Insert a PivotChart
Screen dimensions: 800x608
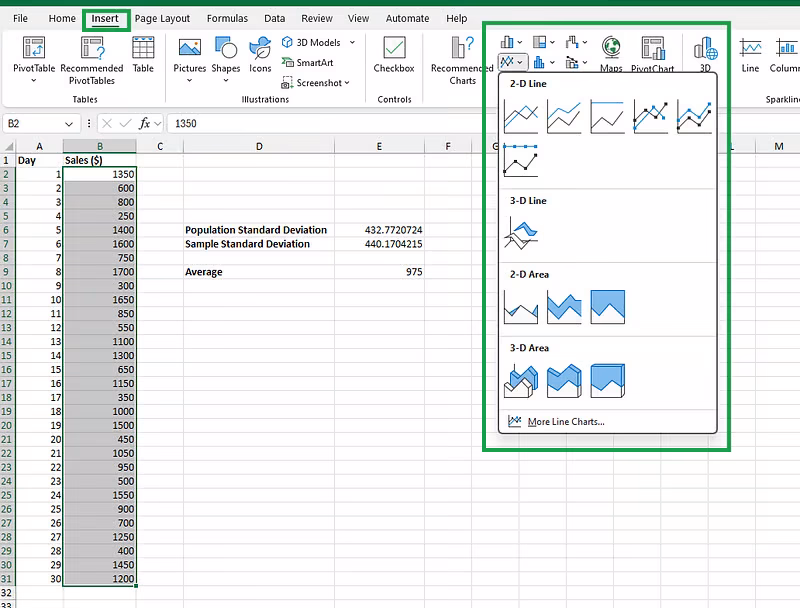pos(652,48)
